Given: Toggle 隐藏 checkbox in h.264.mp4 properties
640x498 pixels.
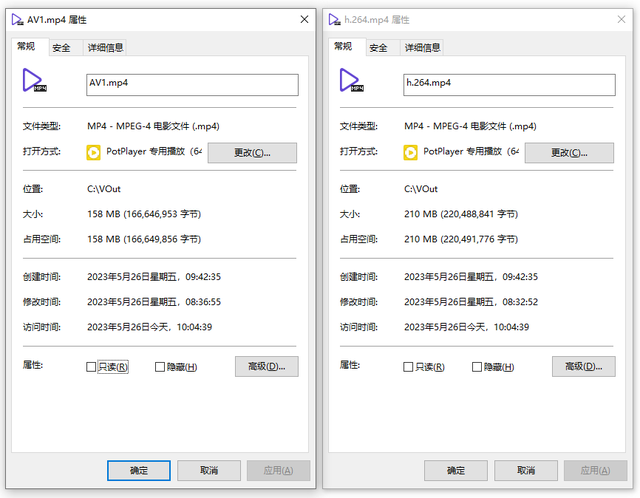Looking at the screenshot, I should (x=477, y=367).
